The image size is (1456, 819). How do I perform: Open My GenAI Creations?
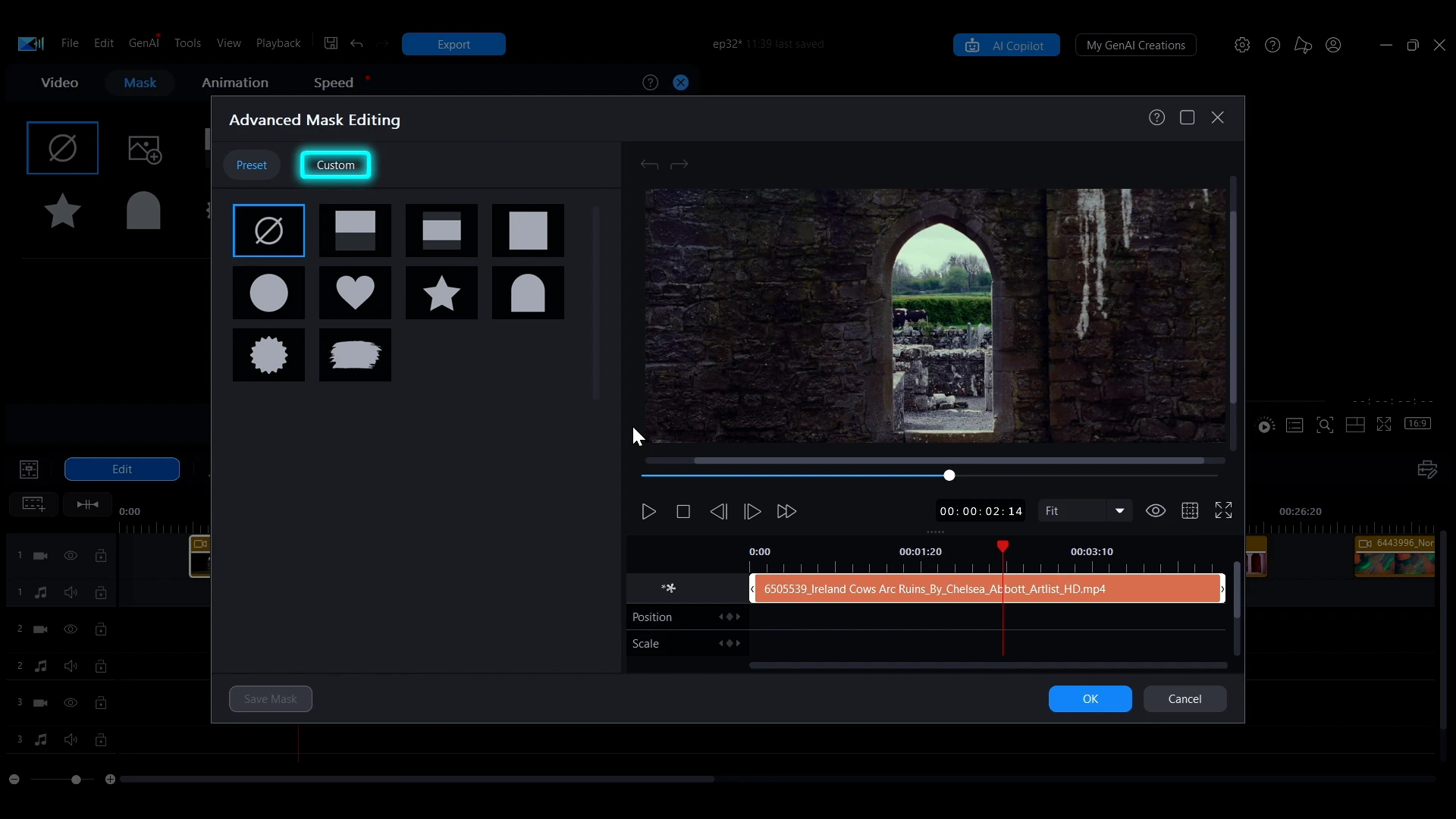tap(1136, 45)
